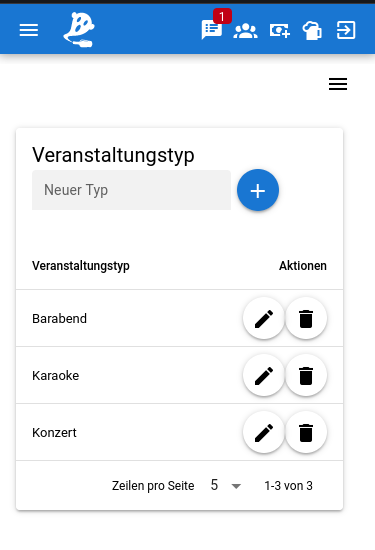Sort by Veranstaltungstyp column header

click(x=81, y=266)
